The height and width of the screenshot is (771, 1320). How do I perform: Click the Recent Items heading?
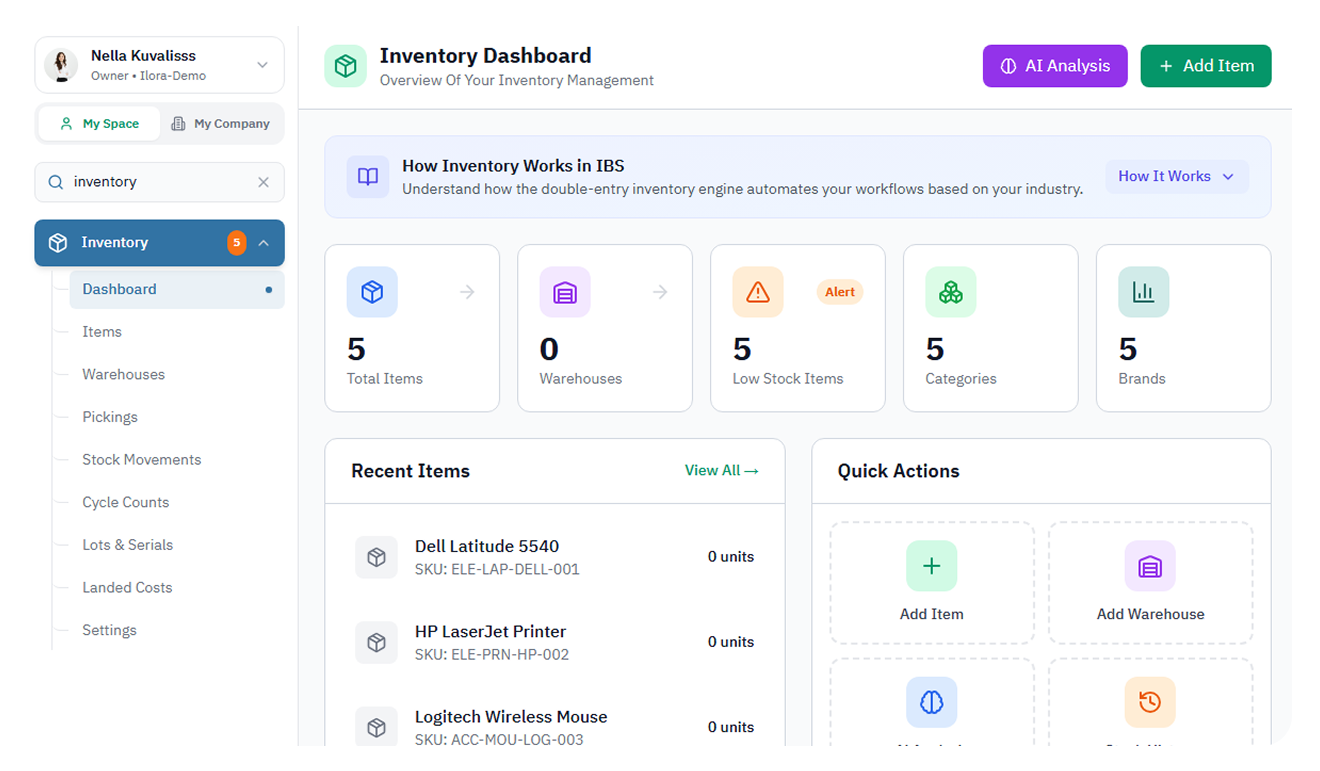click(410, 471)
